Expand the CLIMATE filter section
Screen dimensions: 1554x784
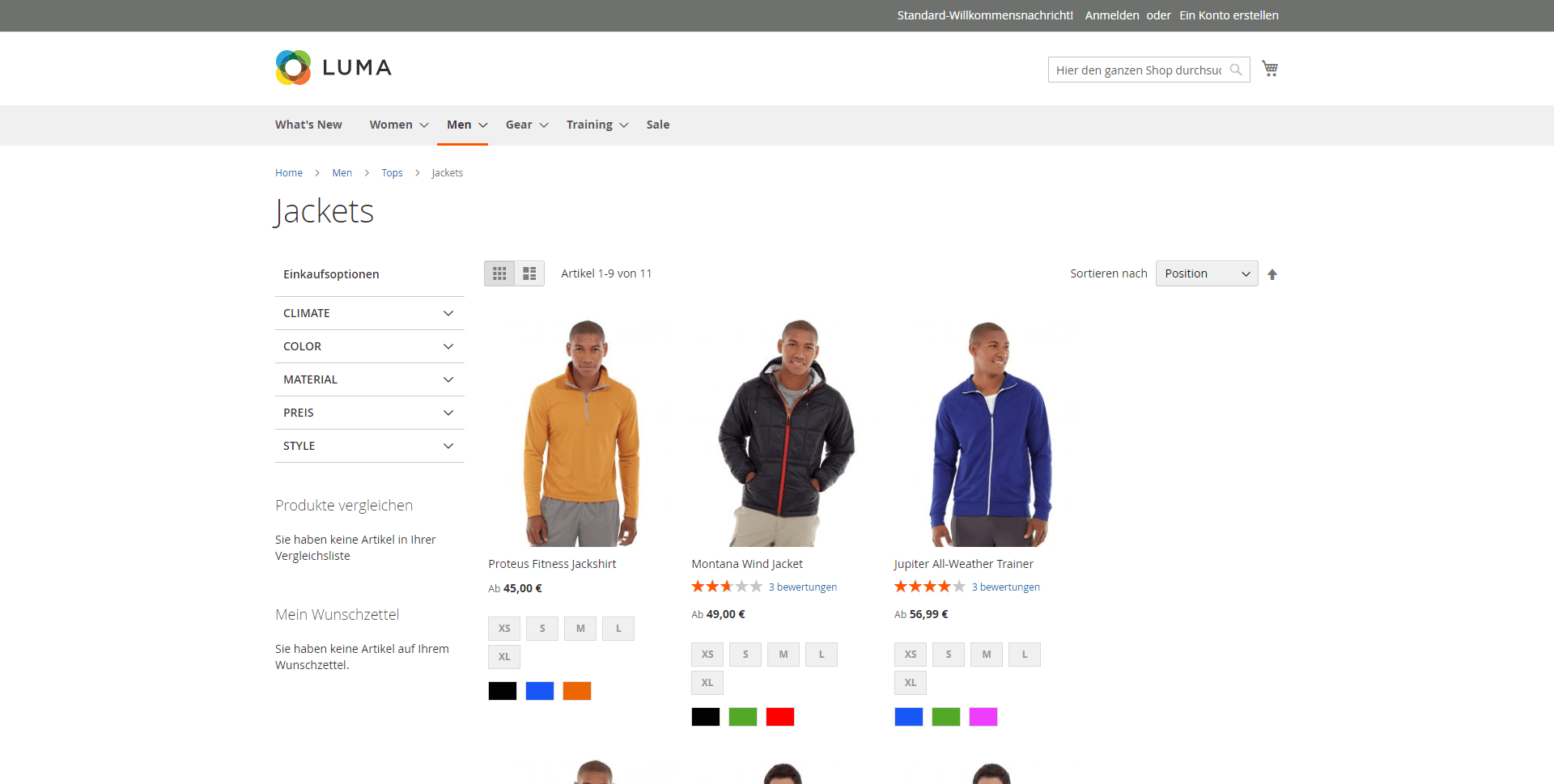pyautogui.click(x=369, y=313)
